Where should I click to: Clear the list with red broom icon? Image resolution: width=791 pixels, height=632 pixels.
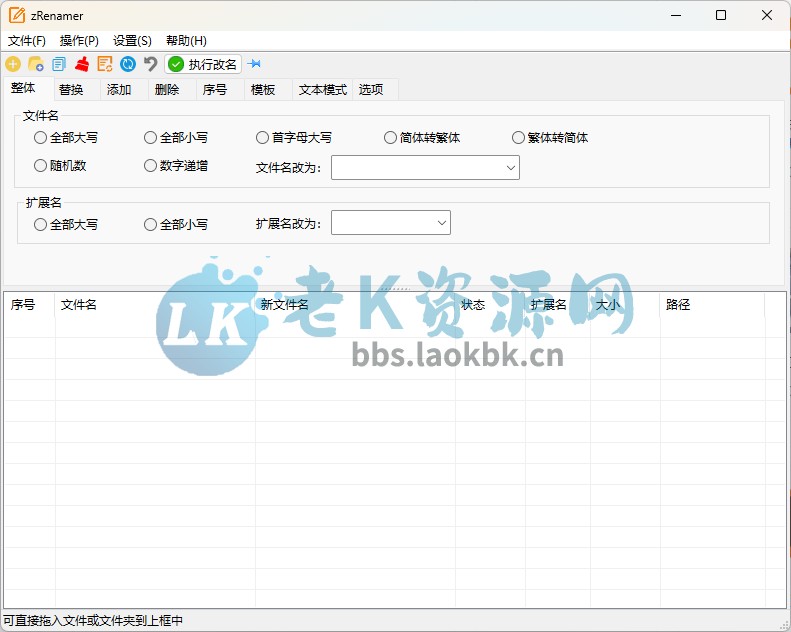coord(82,64)
